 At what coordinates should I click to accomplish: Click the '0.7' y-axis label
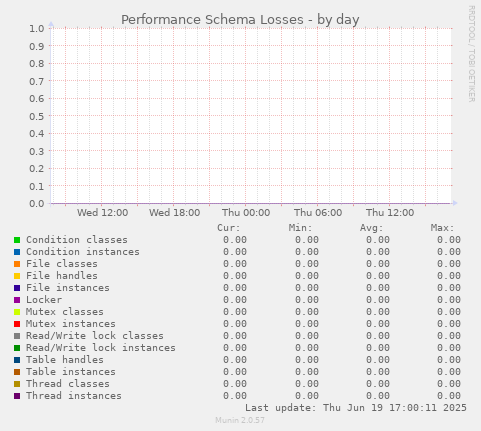pos(37,81)
